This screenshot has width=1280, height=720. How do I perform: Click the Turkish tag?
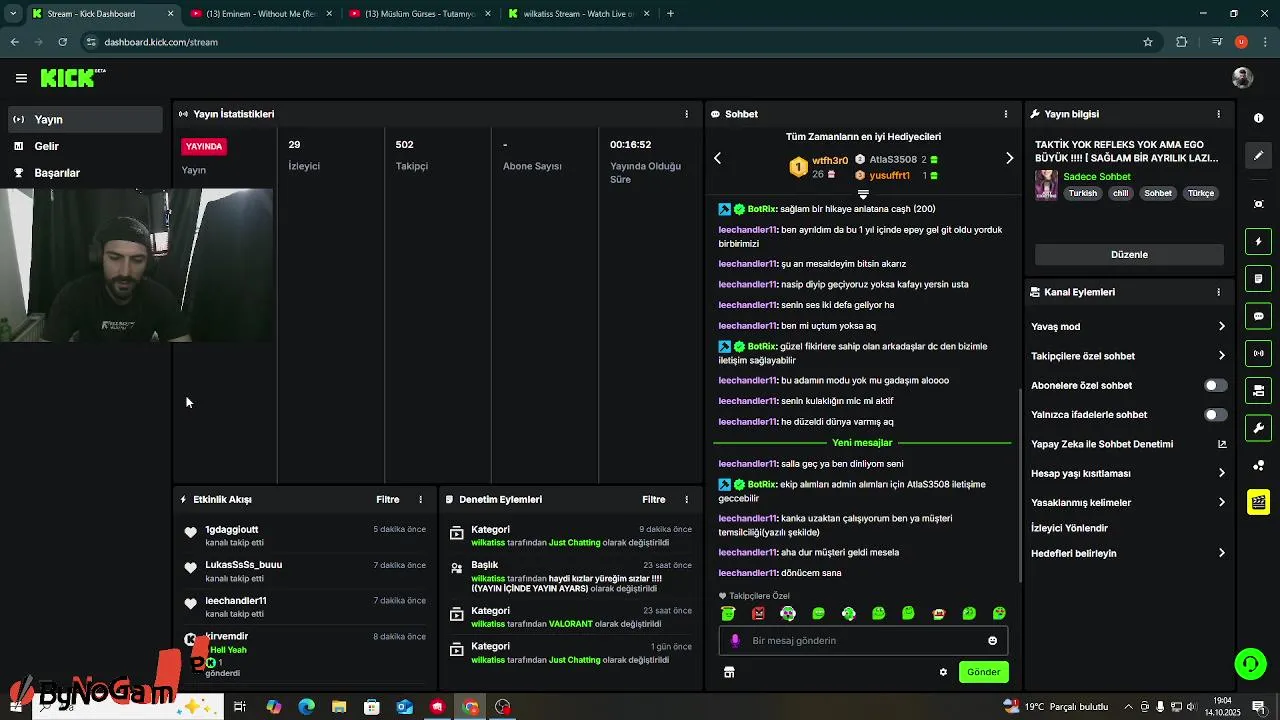[x=1082, y=193]
